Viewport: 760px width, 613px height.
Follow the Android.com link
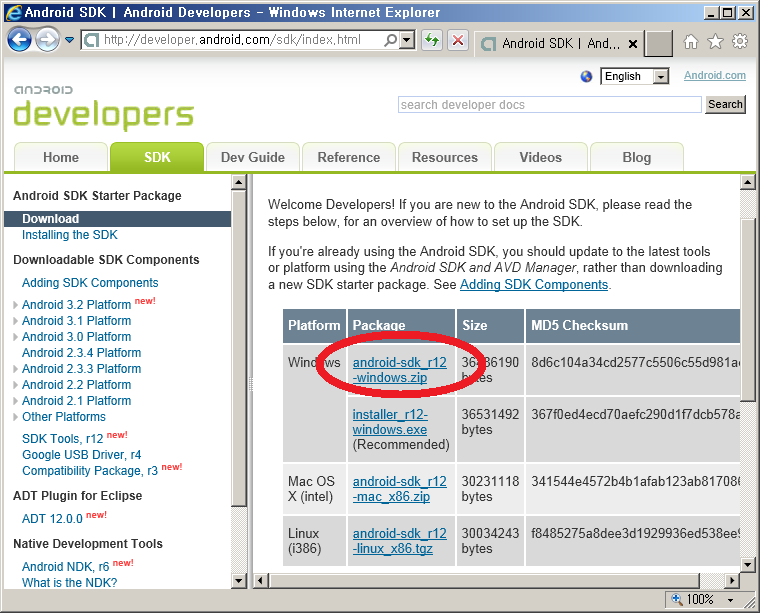pyautogui.click(x=714, y=76)
